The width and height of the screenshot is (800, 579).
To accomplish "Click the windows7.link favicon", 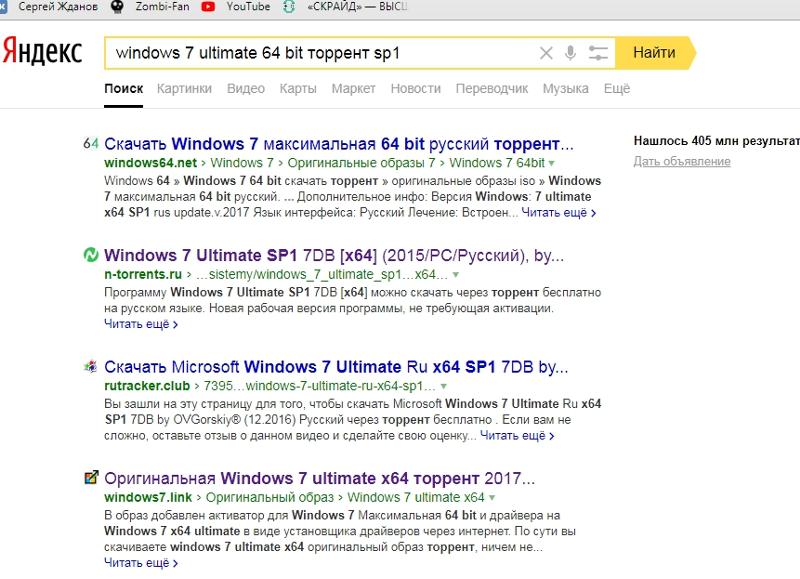I will click(91, 477).
